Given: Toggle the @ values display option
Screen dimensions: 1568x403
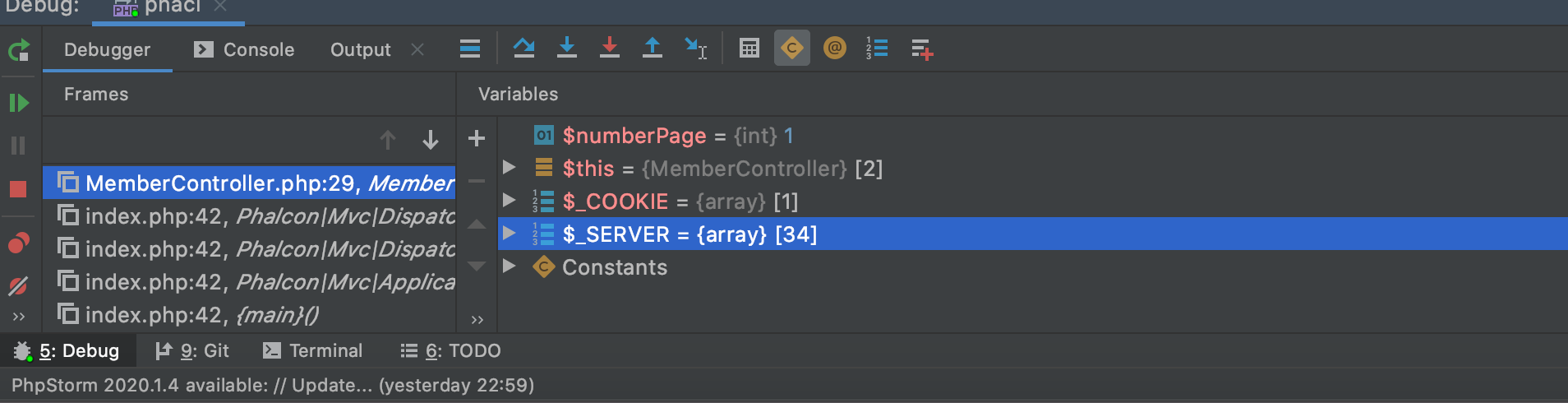Looking at the screenshot, I should (835, 48).
